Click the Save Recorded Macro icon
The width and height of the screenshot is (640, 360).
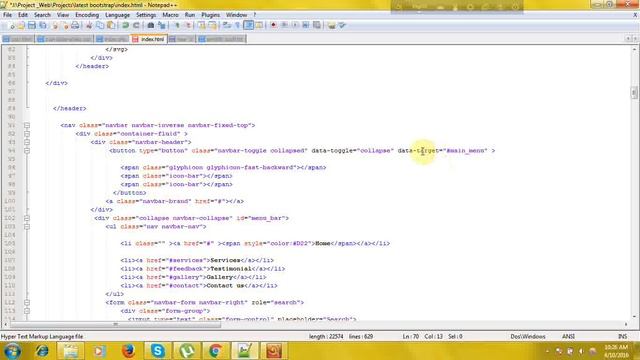317,25
